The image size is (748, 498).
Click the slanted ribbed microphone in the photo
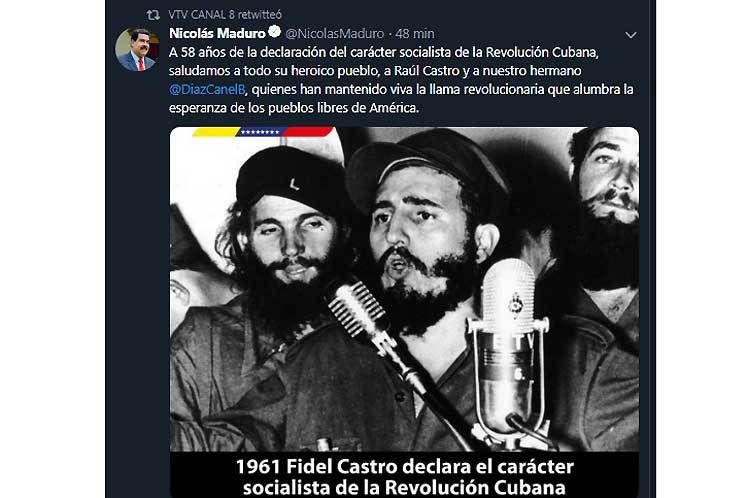pyautogui.click(x=356, y=308)
